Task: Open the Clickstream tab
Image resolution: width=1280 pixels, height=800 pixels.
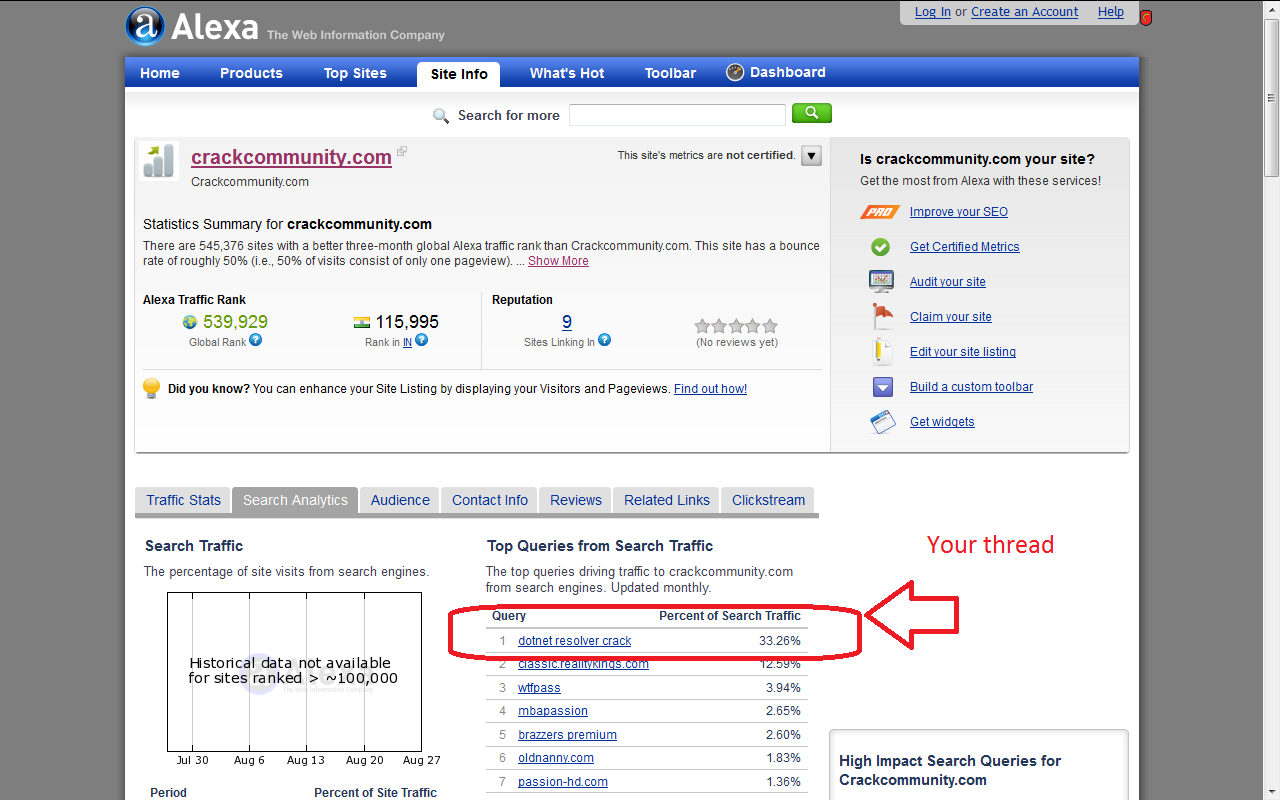Action: (x=768, y=500)
